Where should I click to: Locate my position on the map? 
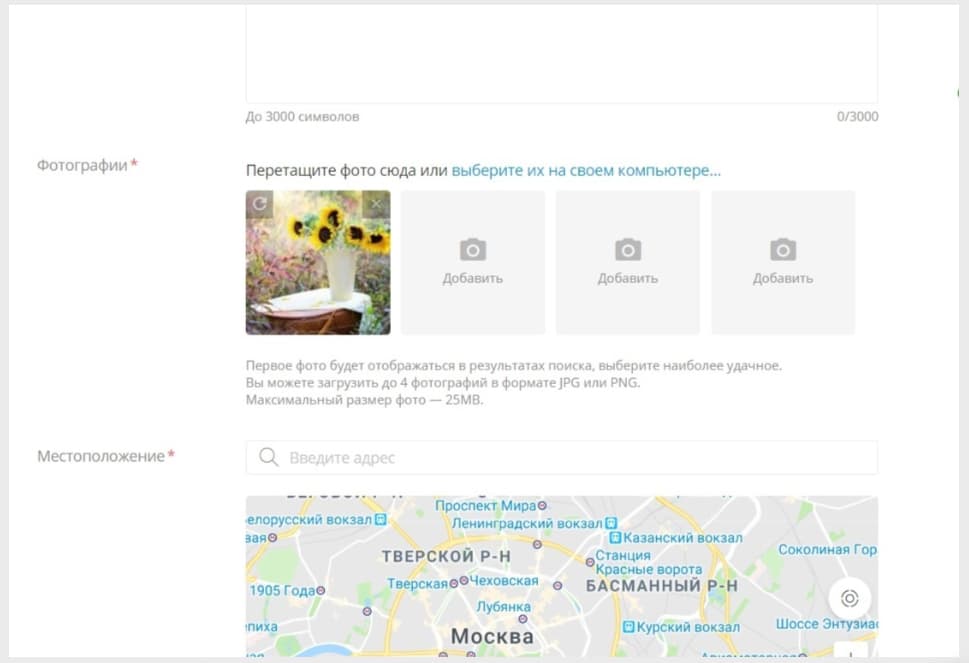pos(850,598)
